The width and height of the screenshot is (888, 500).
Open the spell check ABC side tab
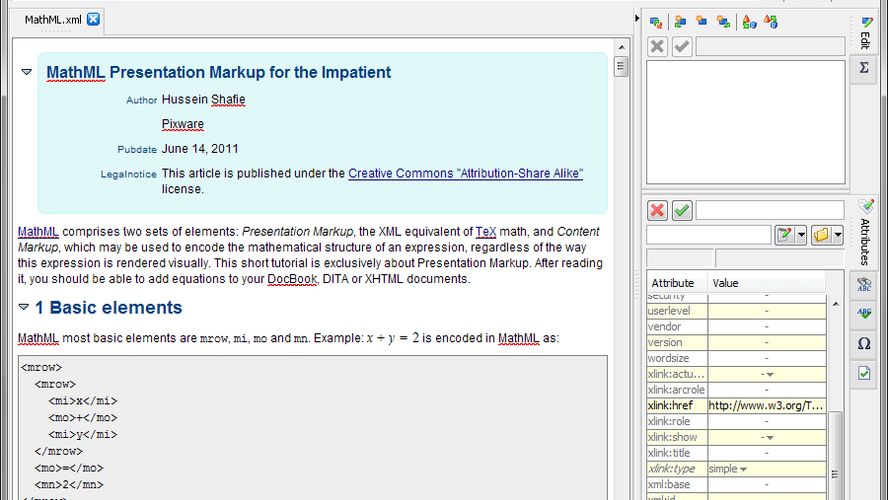point(864,313)
